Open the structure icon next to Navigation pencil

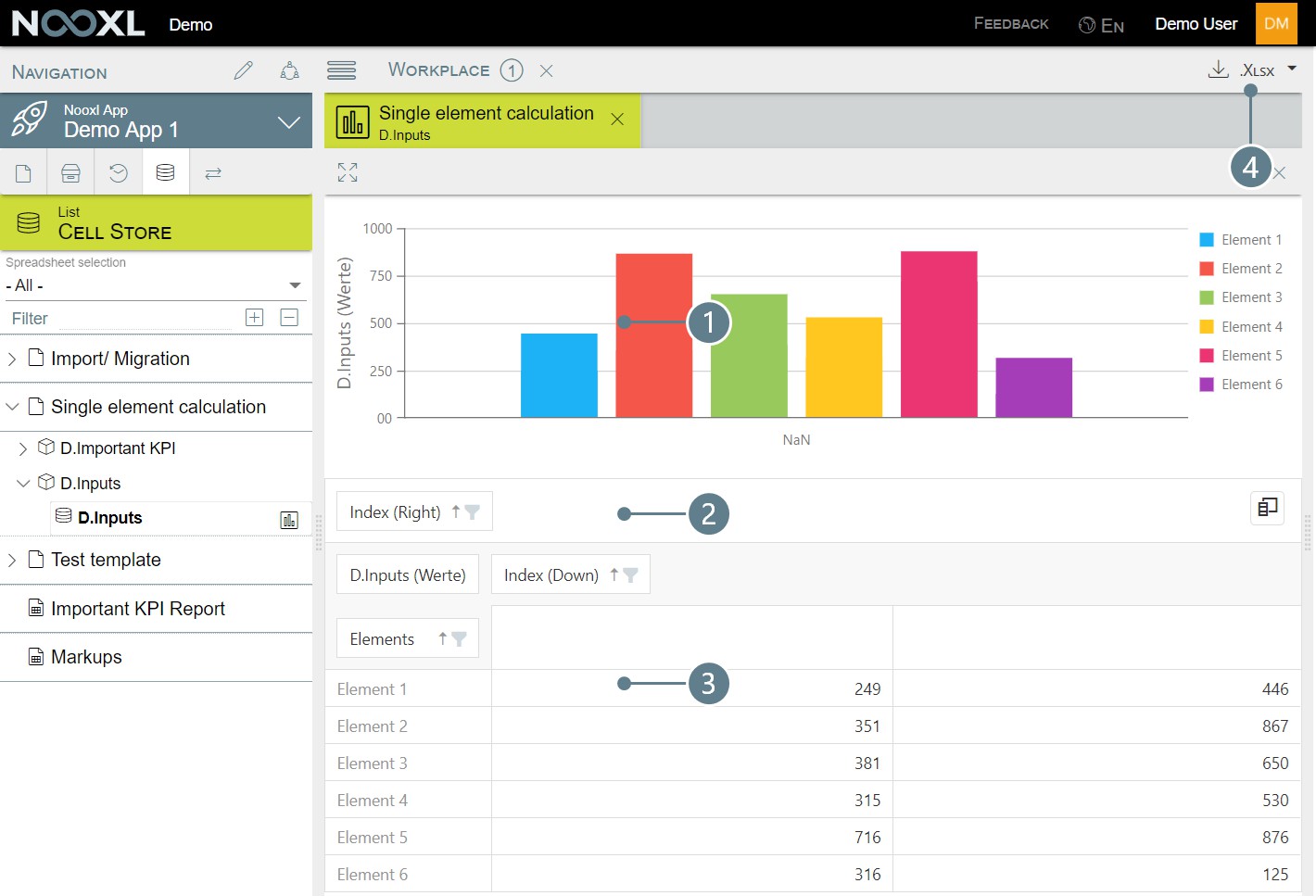coord(289,70)
